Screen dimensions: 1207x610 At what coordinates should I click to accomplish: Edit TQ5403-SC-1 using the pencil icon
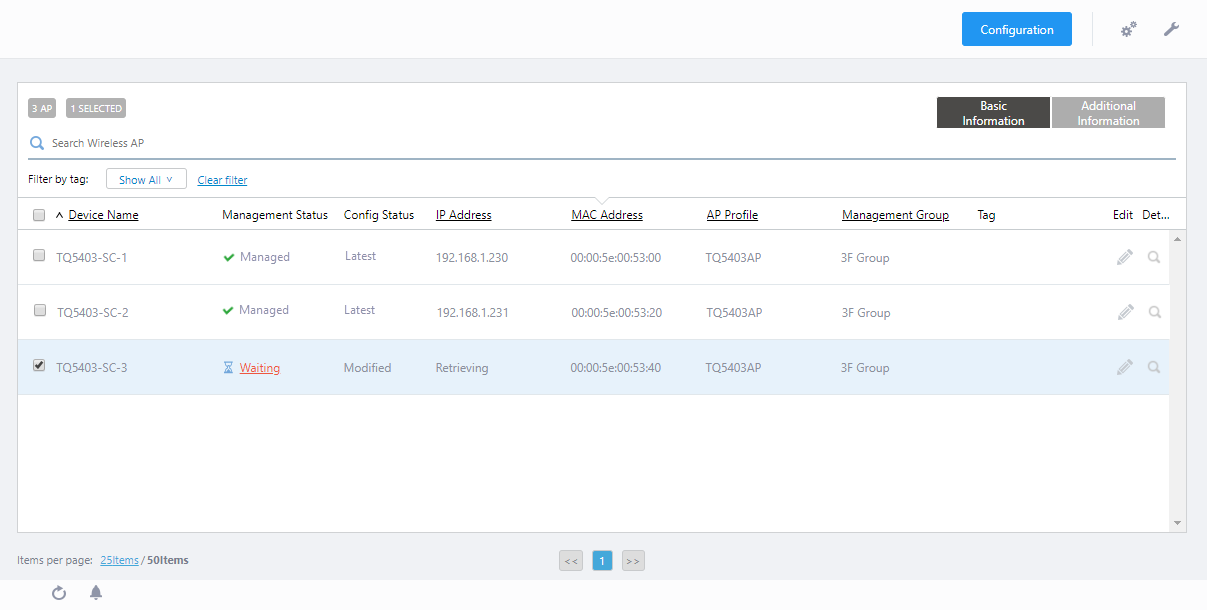click(x=1125, y=257)
